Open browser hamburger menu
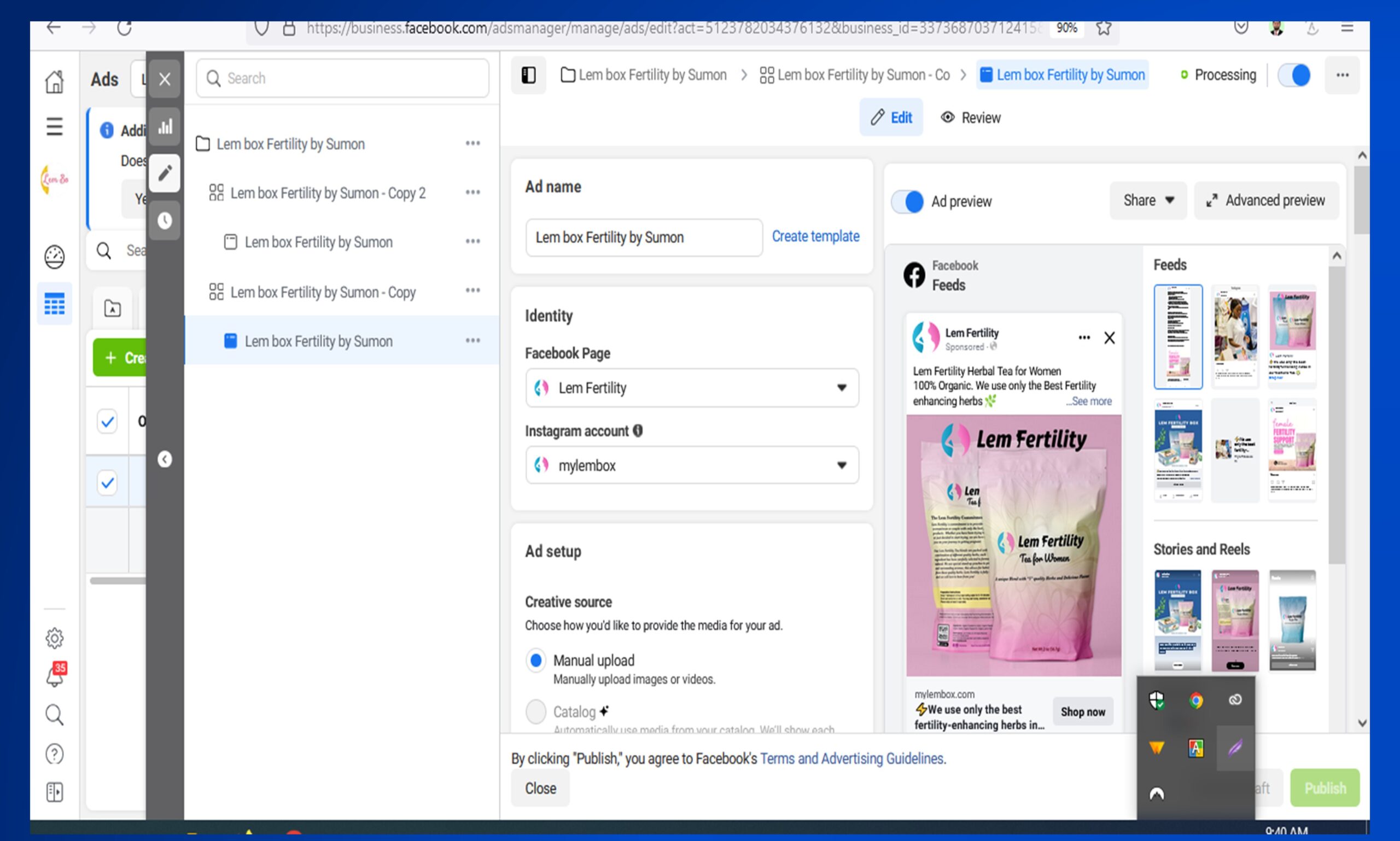The height and width of the screenshot is (841, 1400). pos(1347,27)
